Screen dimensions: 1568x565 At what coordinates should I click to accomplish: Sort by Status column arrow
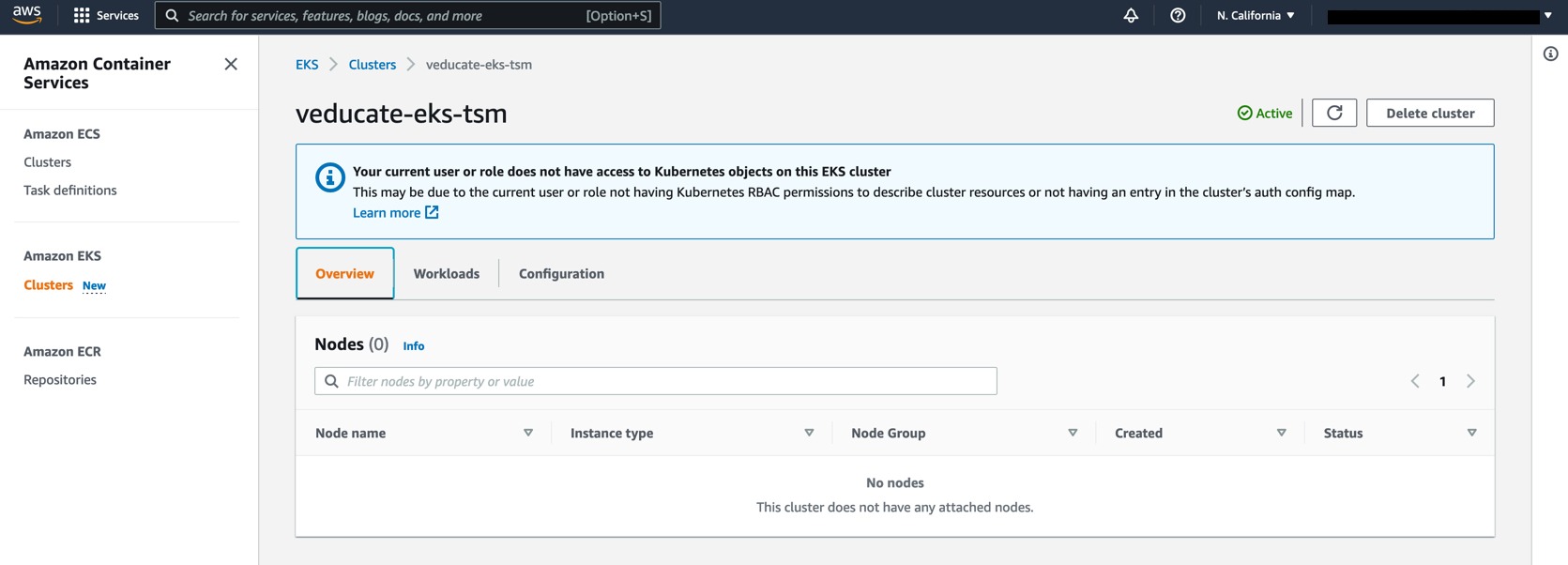coord(1471,433)
